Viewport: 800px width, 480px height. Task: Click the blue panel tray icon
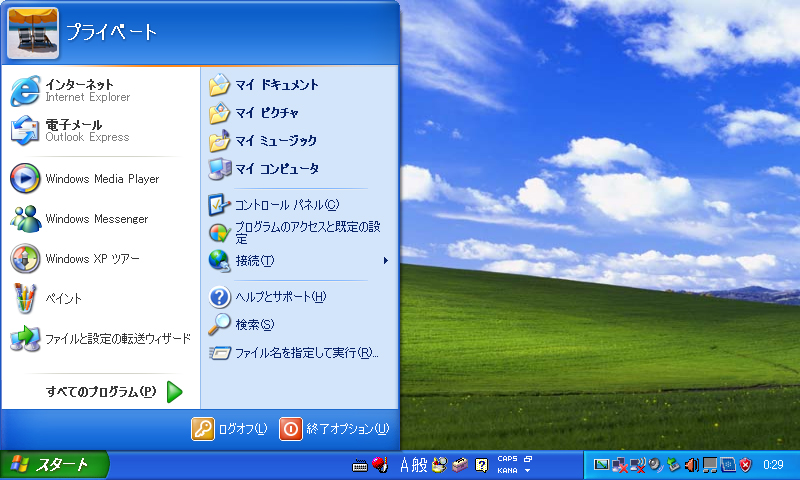point(728,465)
